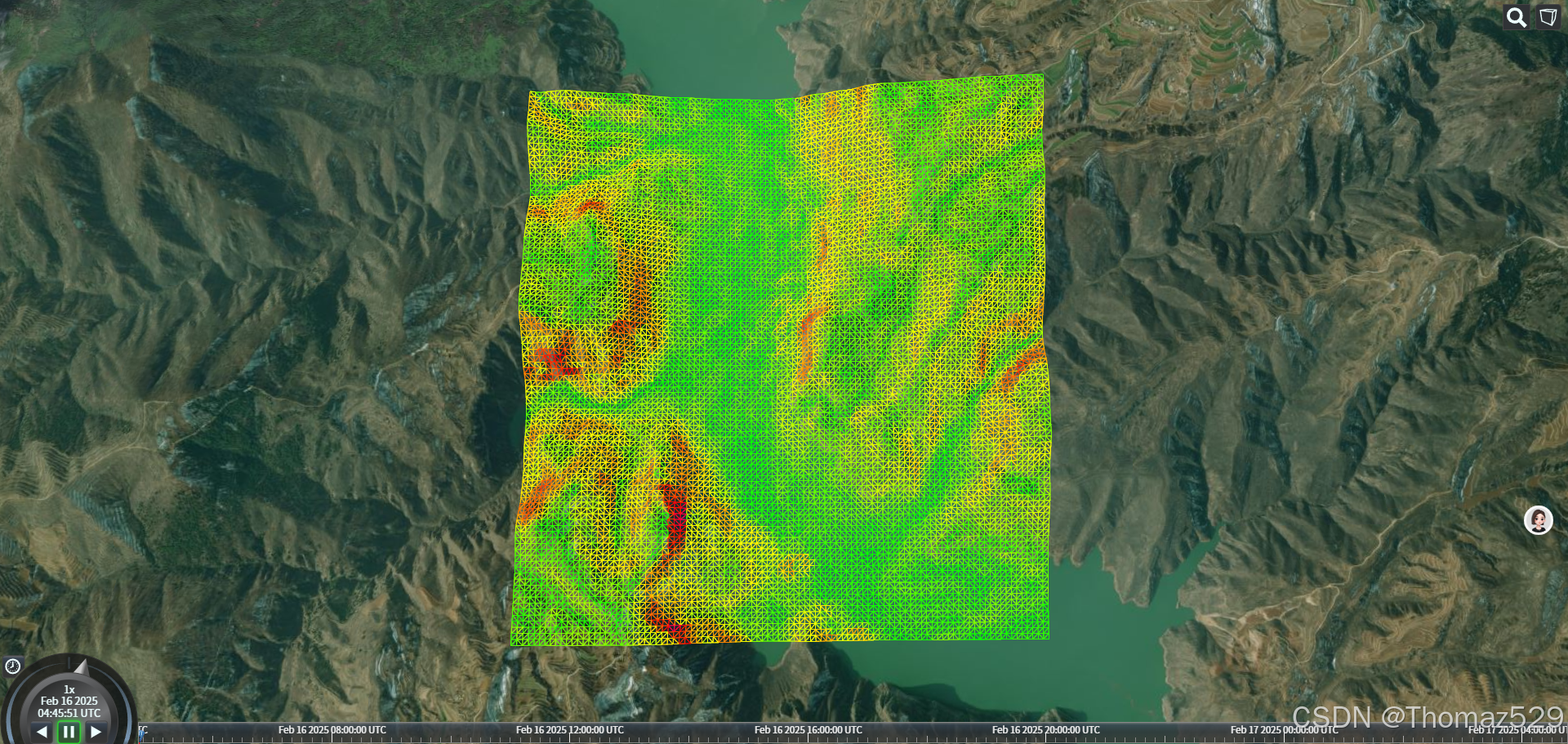1568x744 pixels.
Task: Click timeline at Feb 17 2025 00:00:00 UTC
Action: point(1285,730)
